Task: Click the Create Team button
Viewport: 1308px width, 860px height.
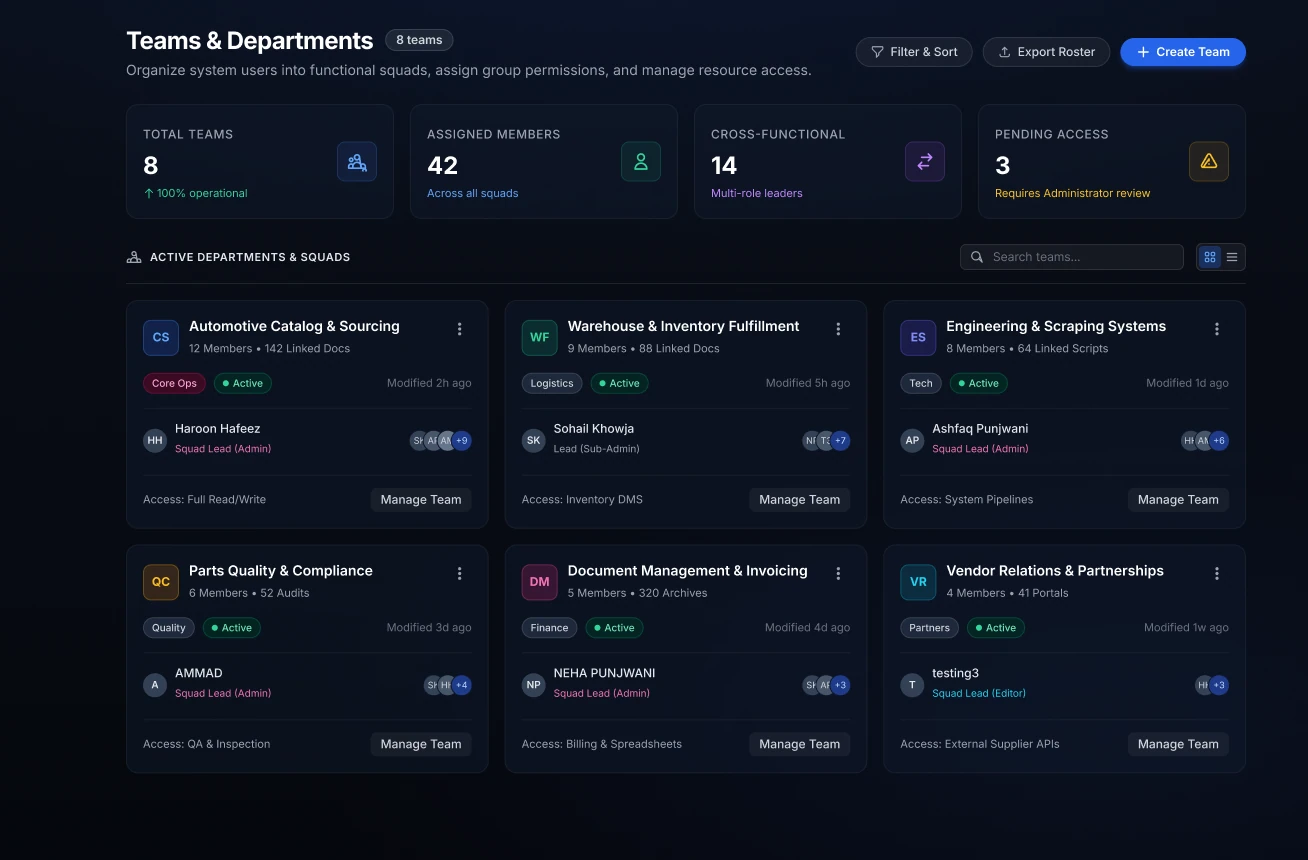Action: 1183,52
